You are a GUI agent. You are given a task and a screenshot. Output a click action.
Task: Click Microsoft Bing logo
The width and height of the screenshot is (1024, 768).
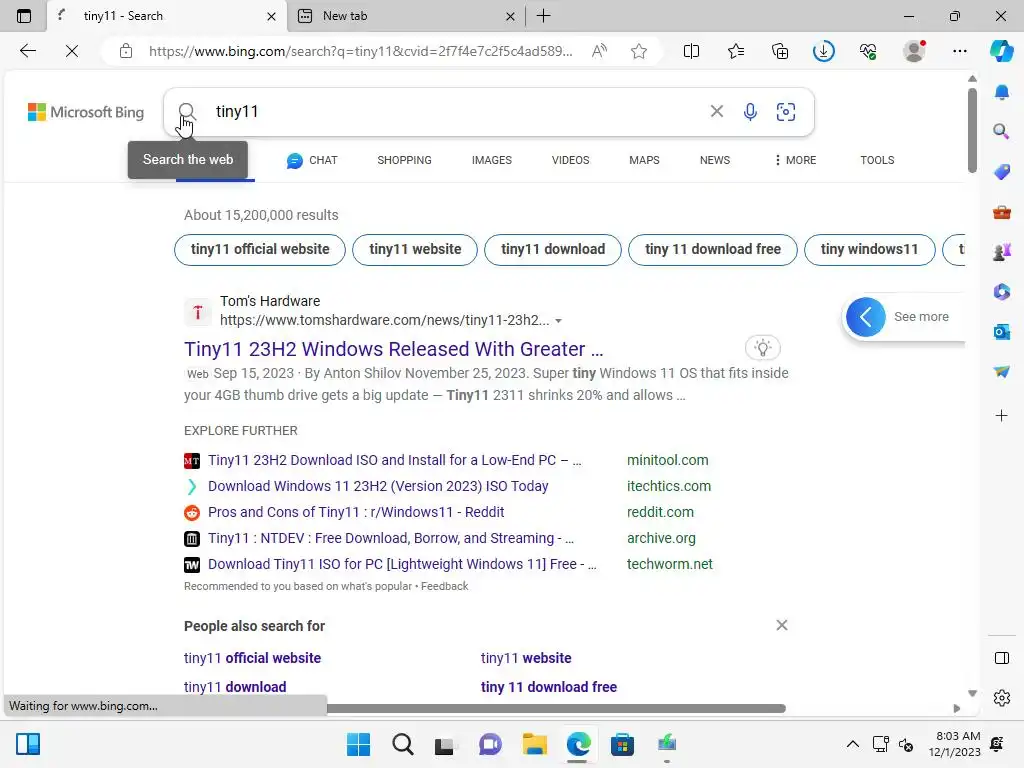click(x=86, y=112)
